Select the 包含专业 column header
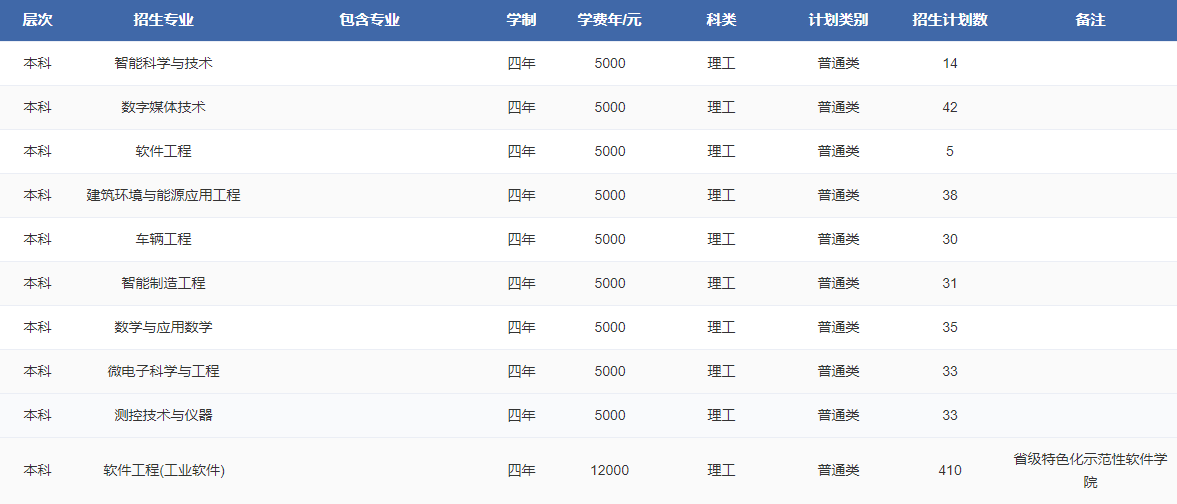 [x=369, y=20]
